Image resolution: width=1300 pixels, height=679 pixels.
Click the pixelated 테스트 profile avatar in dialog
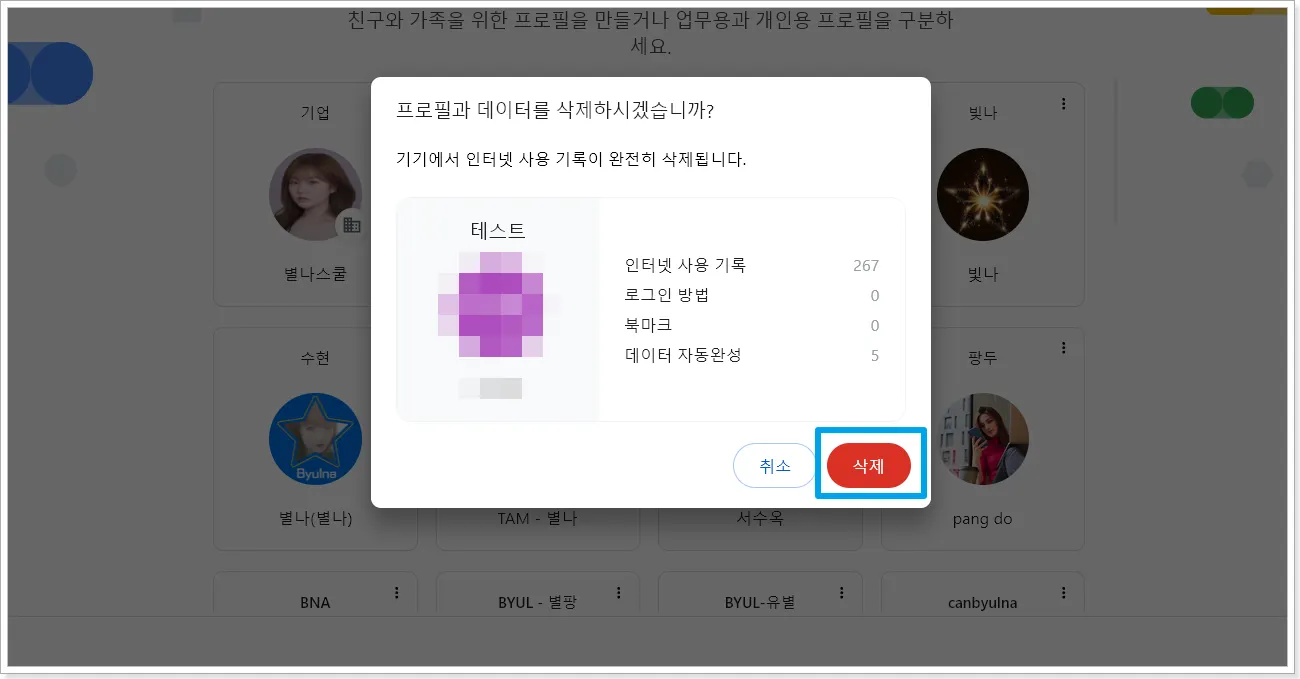[x=499, y=304]
